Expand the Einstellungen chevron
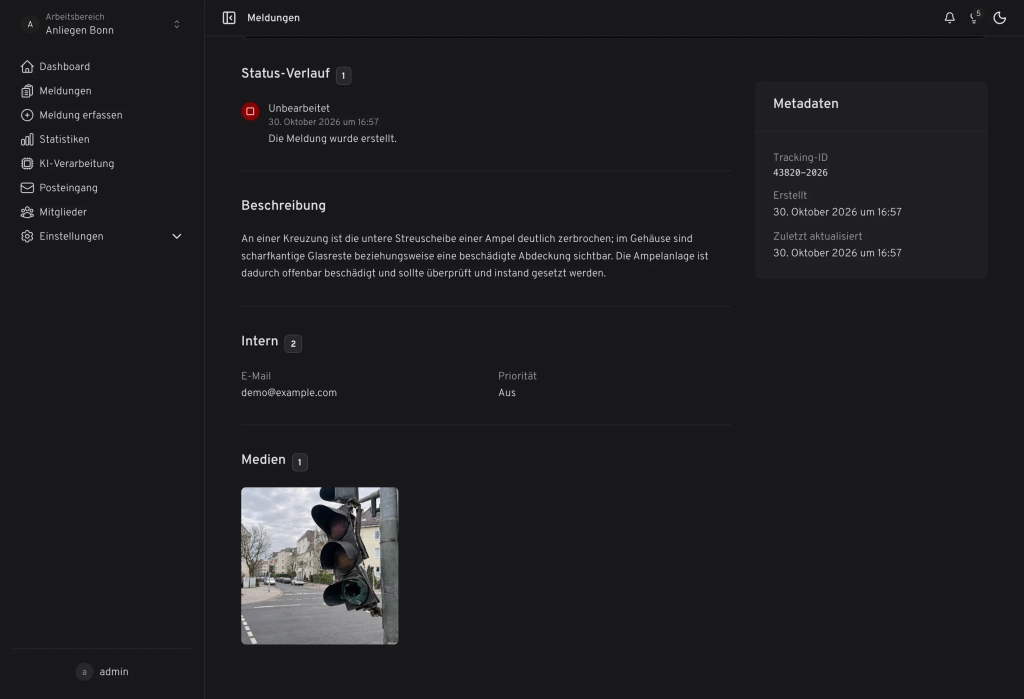Screen dimensions: 1024x699 (176, 236)
